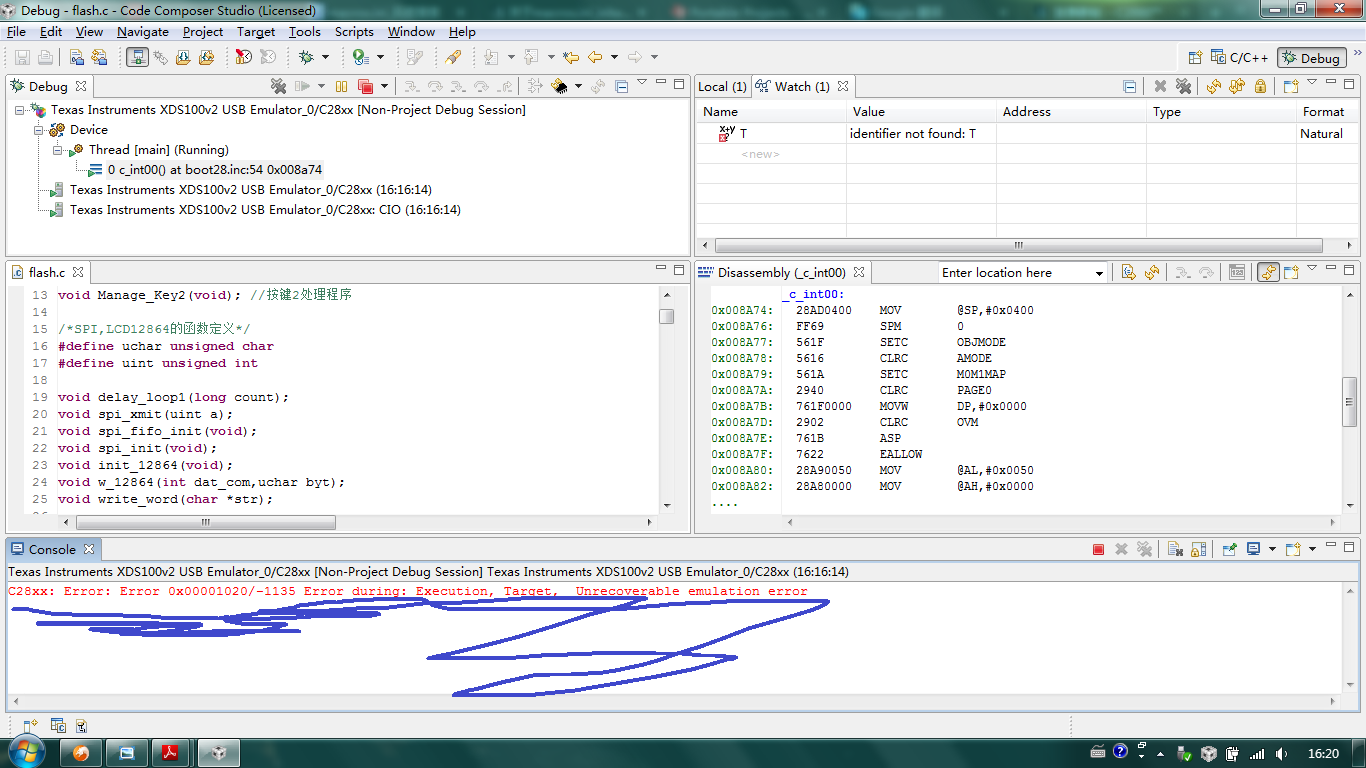Click the Disassembly view vertical scrollbar thumb
Image resolution: width=1366 pixels, height=768 pixels.
(x=1349, y=401)
